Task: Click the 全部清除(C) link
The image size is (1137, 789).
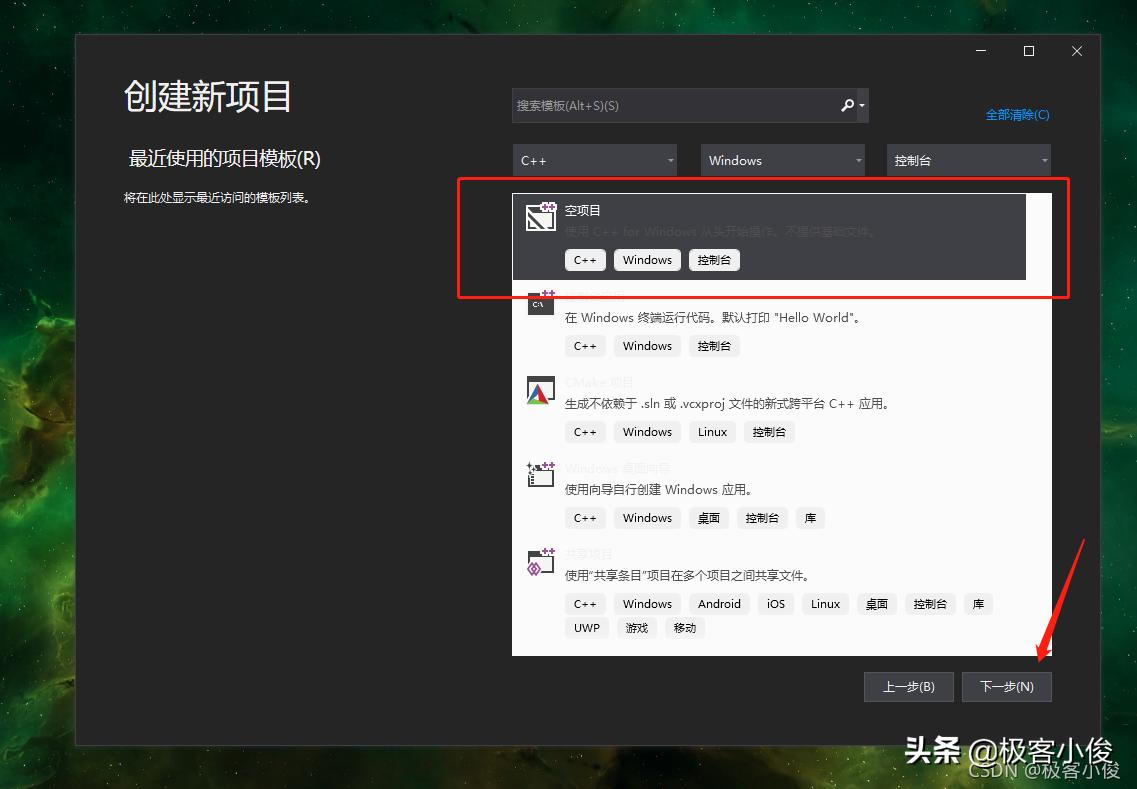Action: tap(1018, 115)
